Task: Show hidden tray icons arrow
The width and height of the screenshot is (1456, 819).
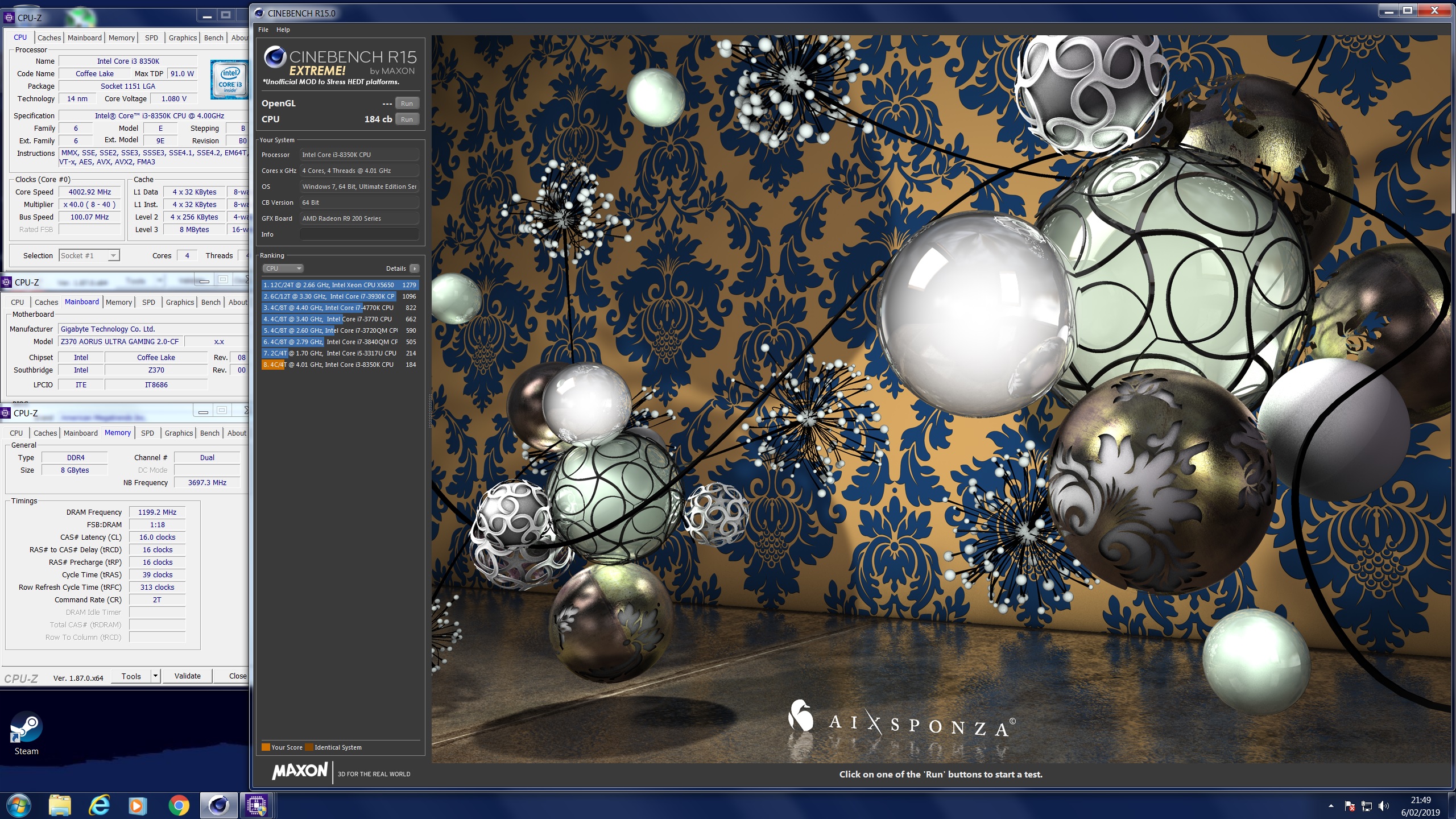Action: coord(1331,806)
